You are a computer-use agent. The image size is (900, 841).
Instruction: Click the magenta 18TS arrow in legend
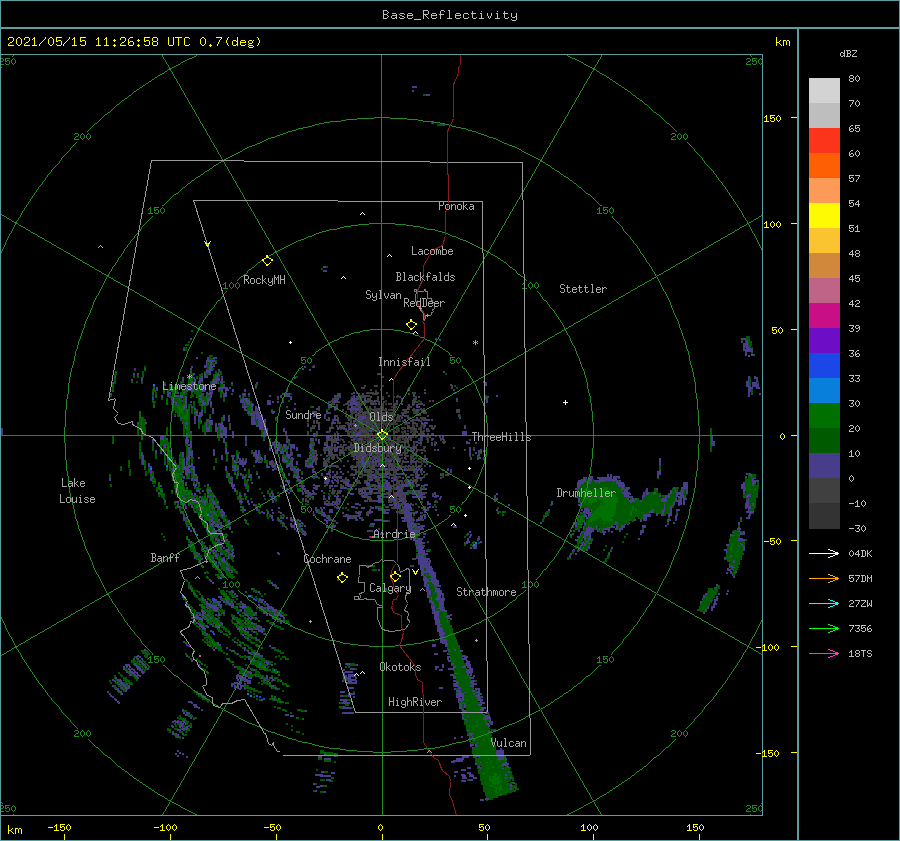pos(824,654)
